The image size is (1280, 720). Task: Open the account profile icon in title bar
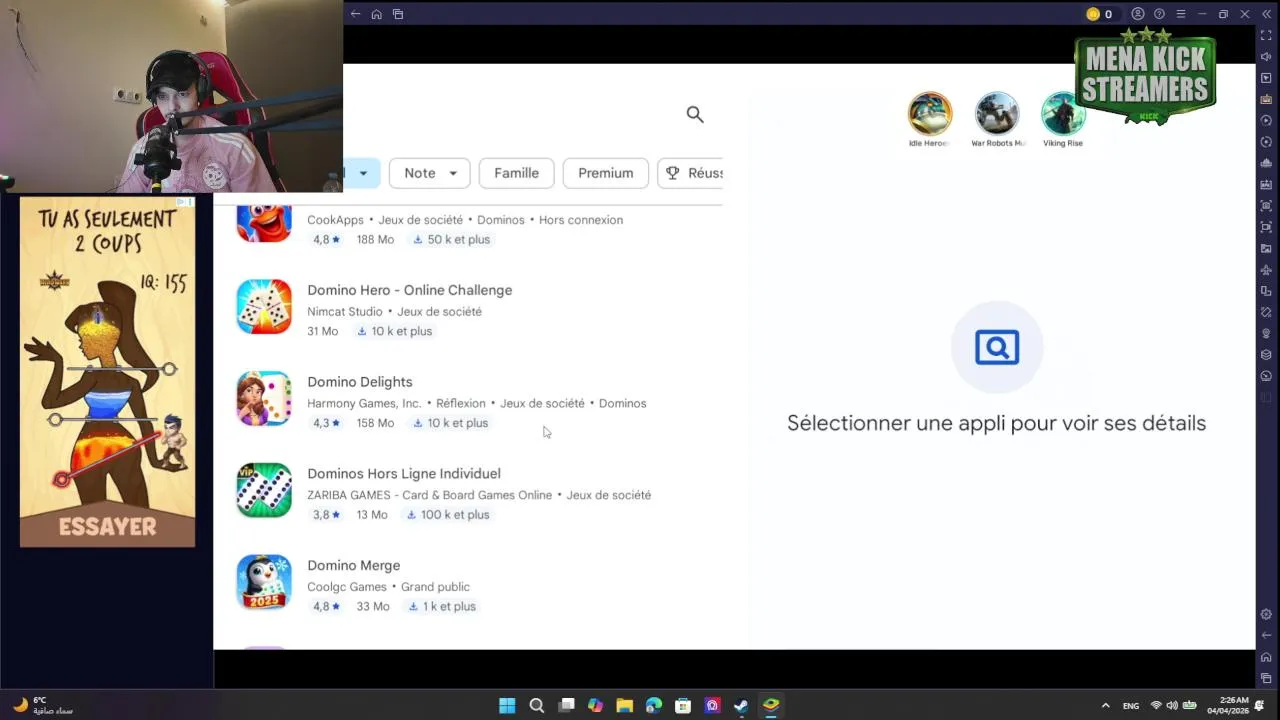click(x=1138, y=14)
